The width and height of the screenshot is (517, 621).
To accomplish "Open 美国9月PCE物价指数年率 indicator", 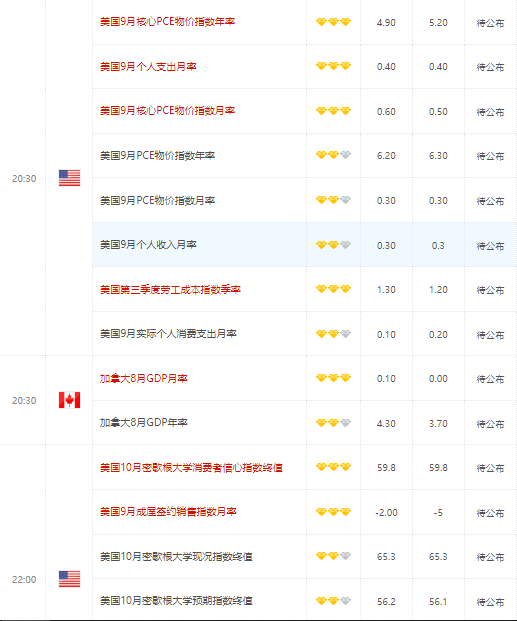I will (x=157, y=156).
